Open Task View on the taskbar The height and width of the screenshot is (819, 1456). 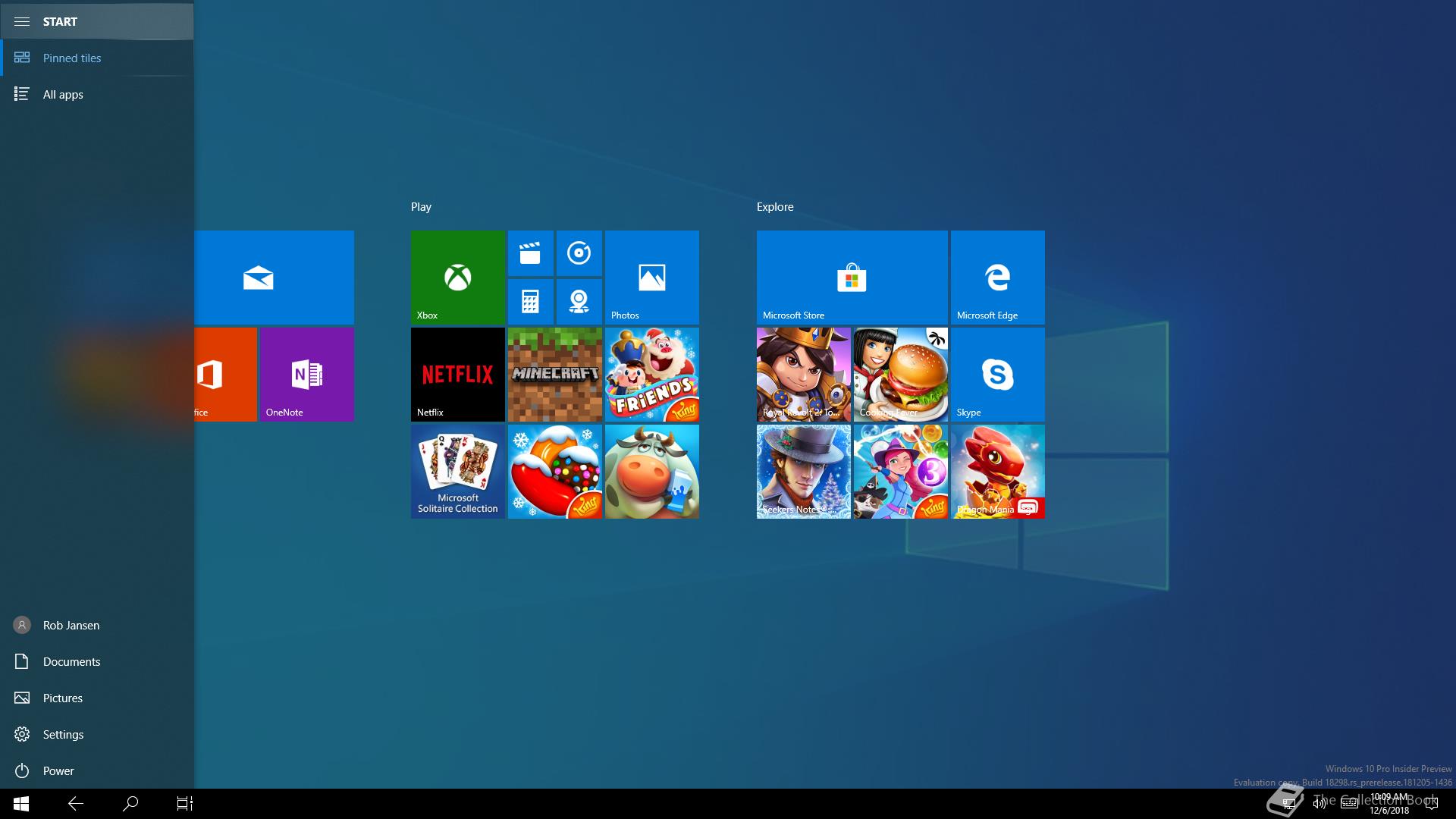click(x=185, y=804)
